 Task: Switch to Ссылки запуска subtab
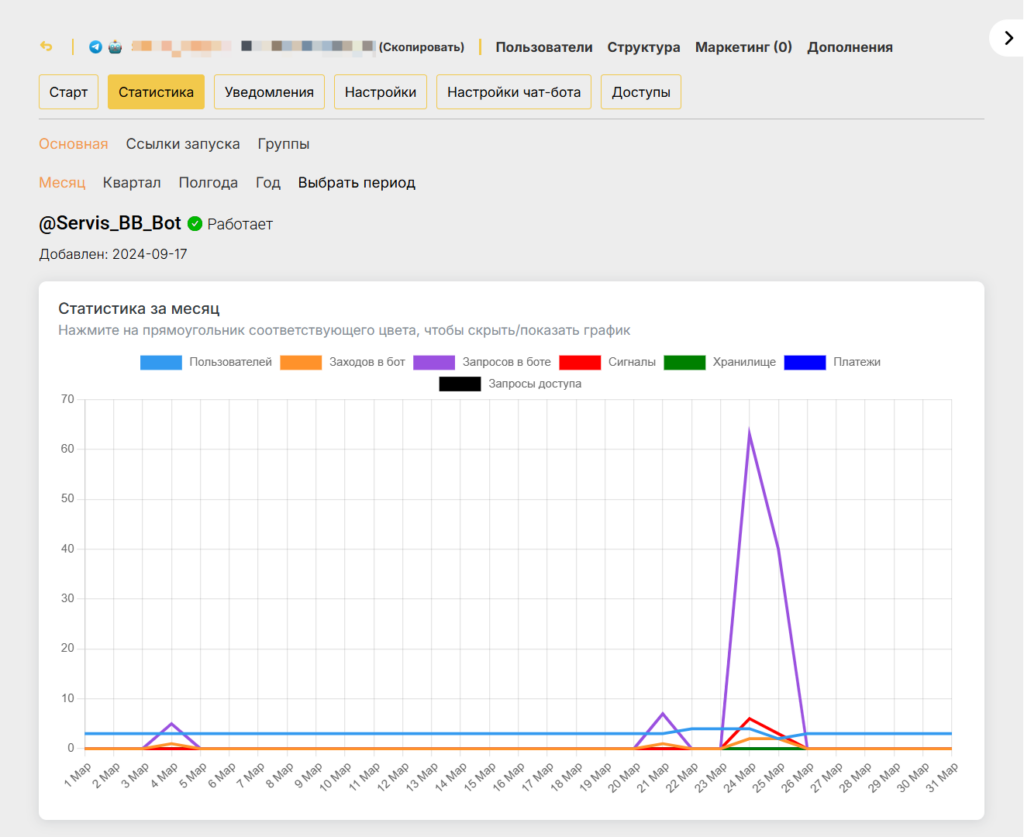[x=183, y=144]
